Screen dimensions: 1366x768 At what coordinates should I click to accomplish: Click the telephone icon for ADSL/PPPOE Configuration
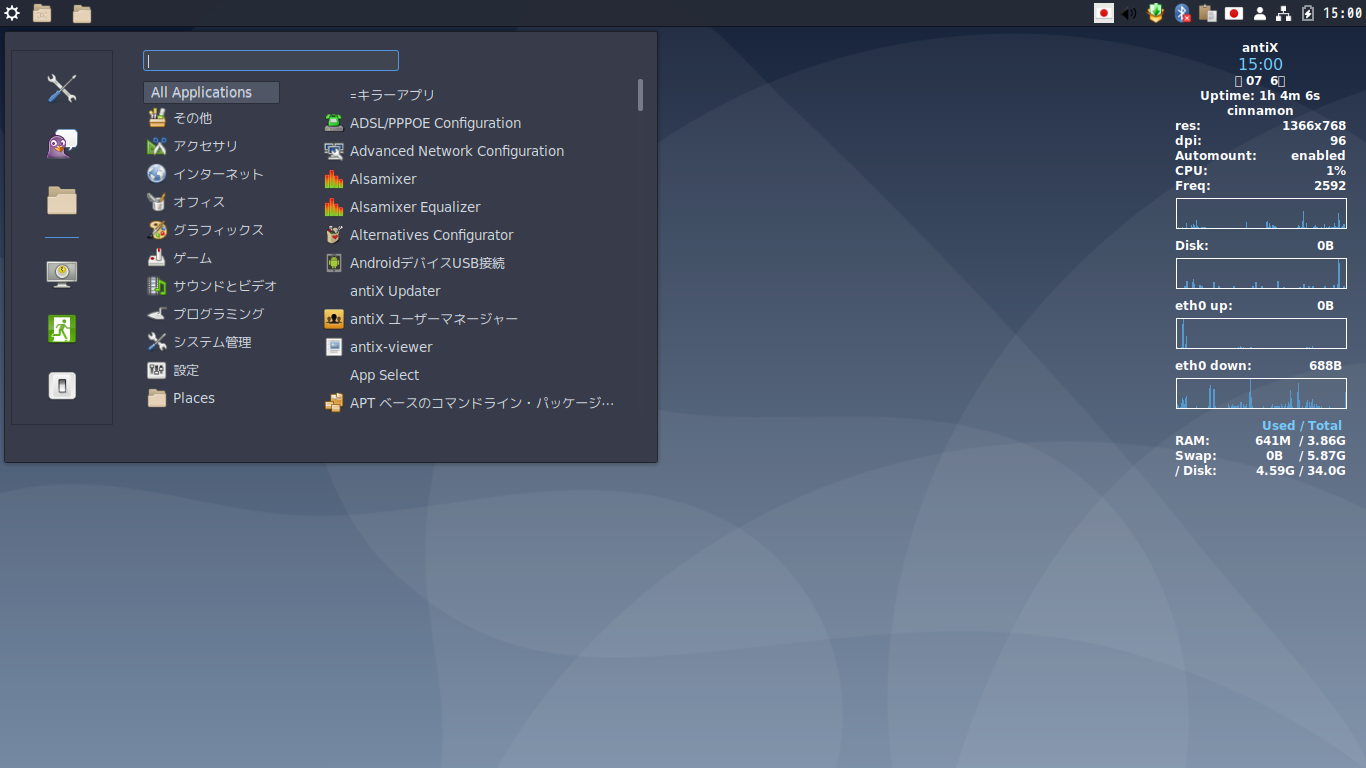coord(334,123)
